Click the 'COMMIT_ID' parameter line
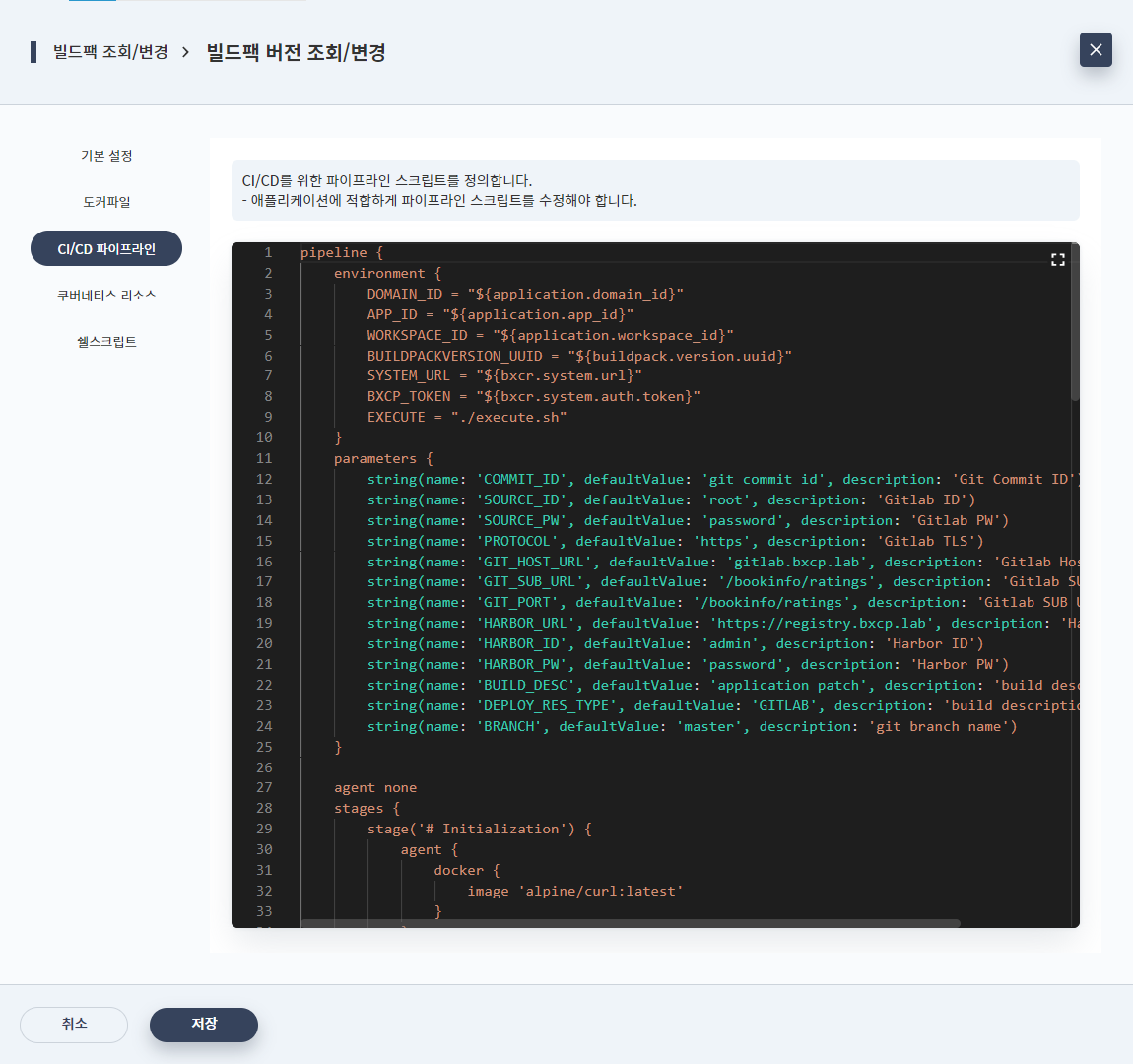Image resolution: width=1133 pixels, height=1064 pixels. (x=722, y=480)
